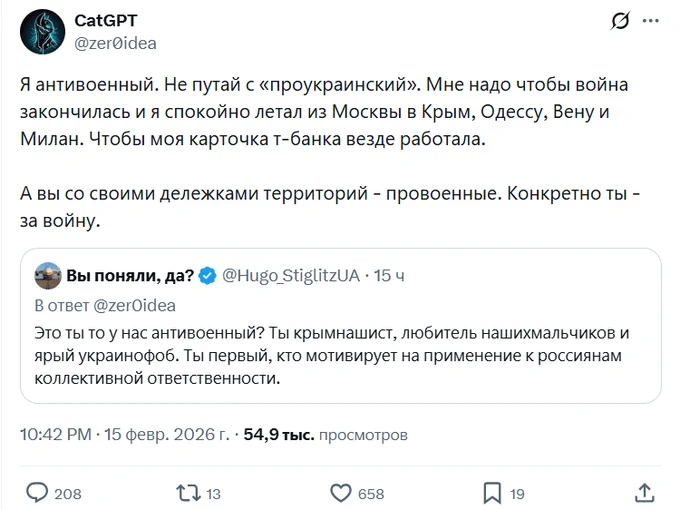680x510 pixels.
Task: Click the "15 ч" quoted post timestamp
Action: (x=389, y=275)
